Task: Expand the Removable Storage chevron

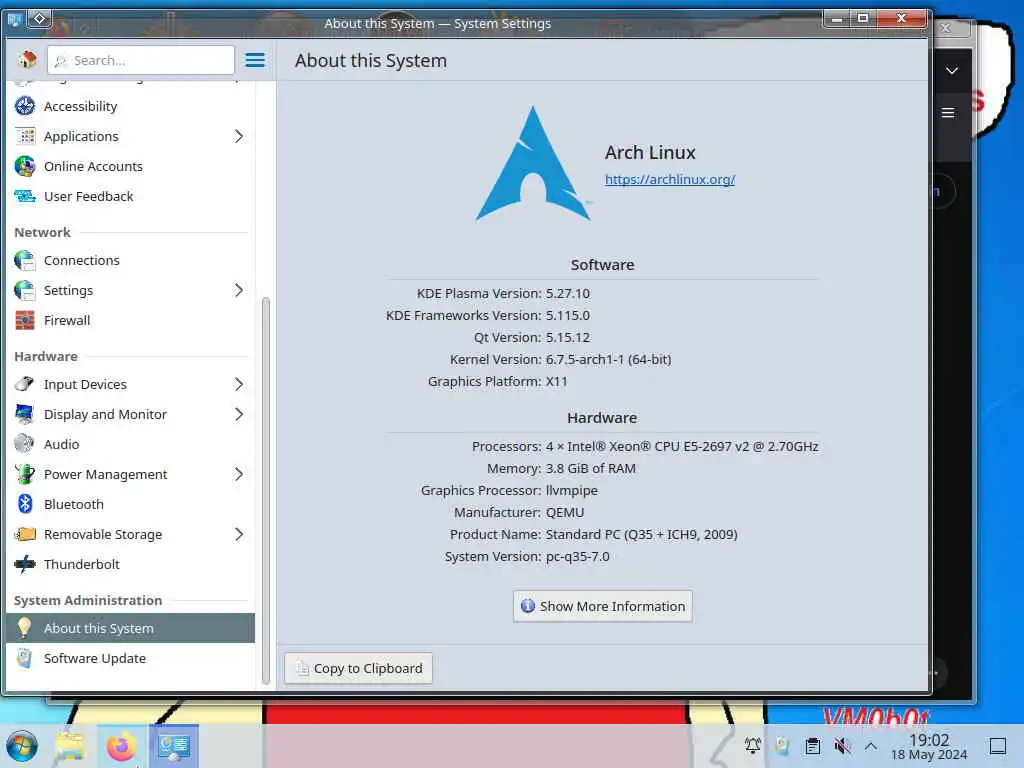Action: click(239, 535)
